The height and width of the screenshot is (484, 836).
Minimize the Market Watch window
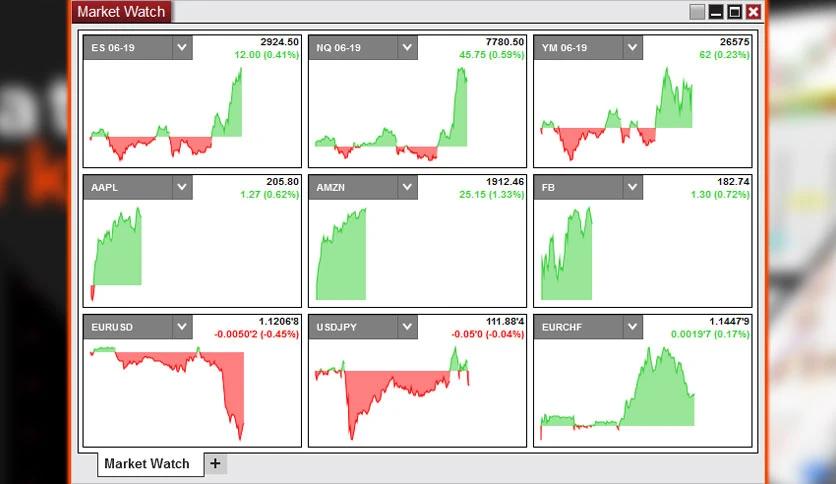[x=716, y=12]
